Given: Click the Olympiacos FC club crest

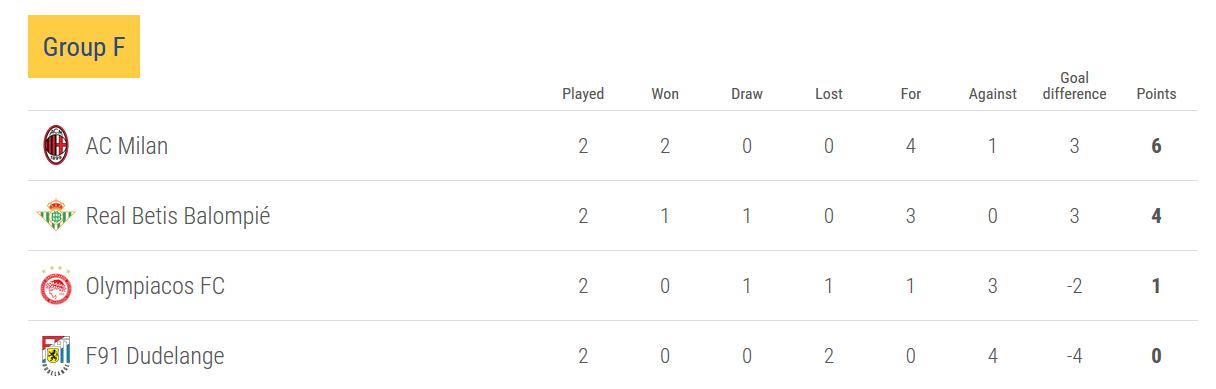Looking at the screenshot, I should coord(56,286).
